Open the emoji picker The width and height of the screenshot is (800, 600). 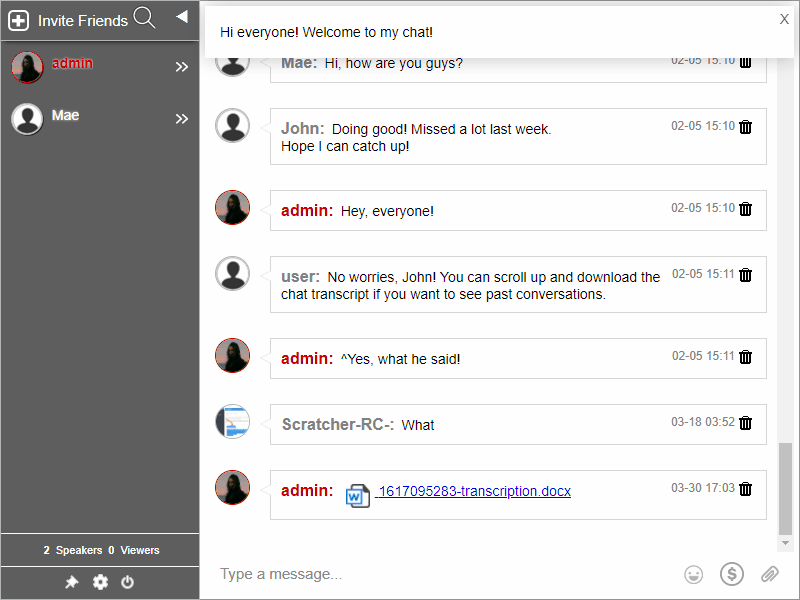tap(693, 574)
